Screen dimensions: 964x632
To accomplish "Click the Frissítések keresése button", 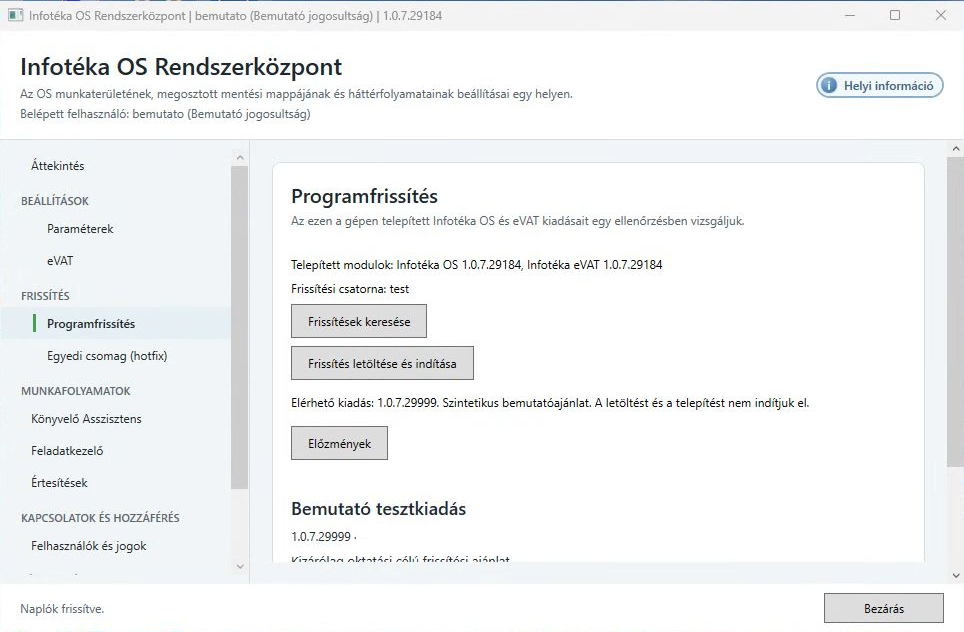I will pos(358,321).
